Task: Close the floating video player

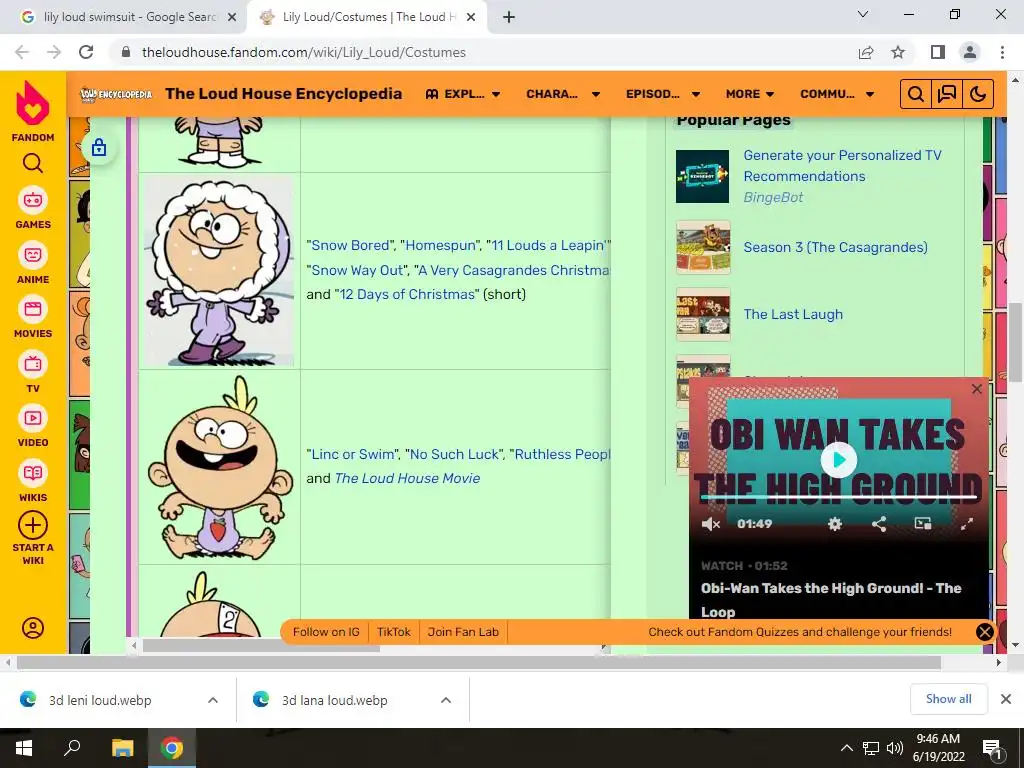Action: [977, 389]
